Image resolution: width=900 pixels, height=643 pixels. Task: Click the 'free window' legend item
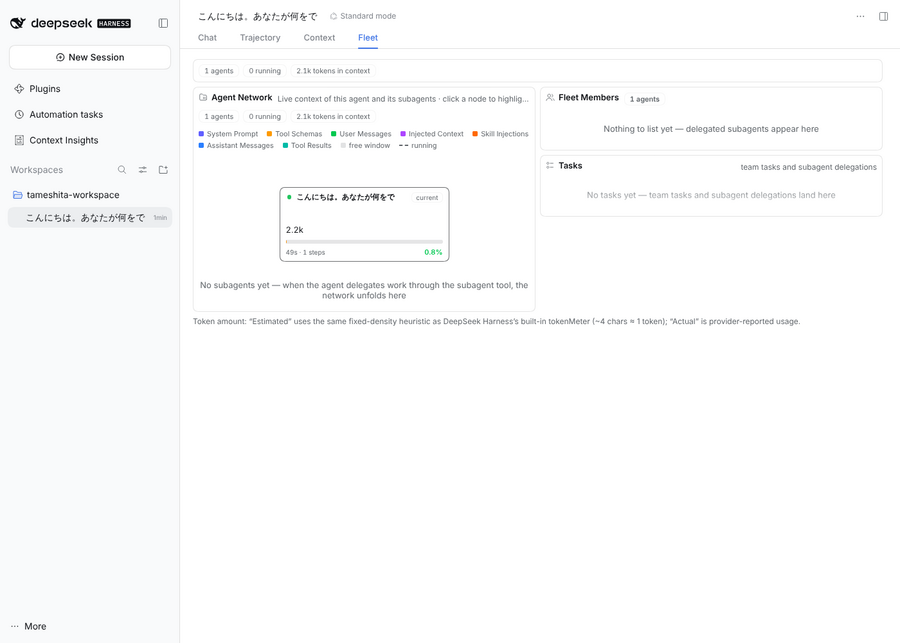point(365,145)
